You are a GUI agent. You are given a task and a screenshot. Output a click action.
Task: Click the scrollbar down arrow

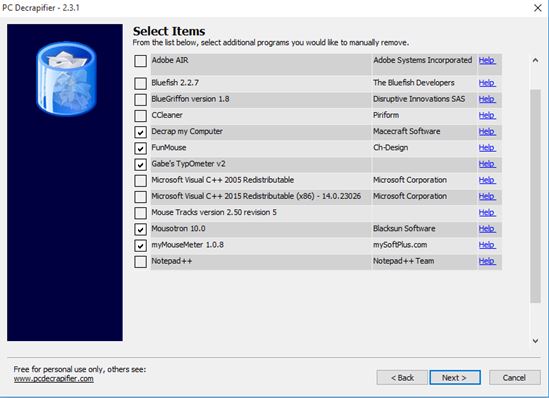pyautogui.click(x=535, y=341)
